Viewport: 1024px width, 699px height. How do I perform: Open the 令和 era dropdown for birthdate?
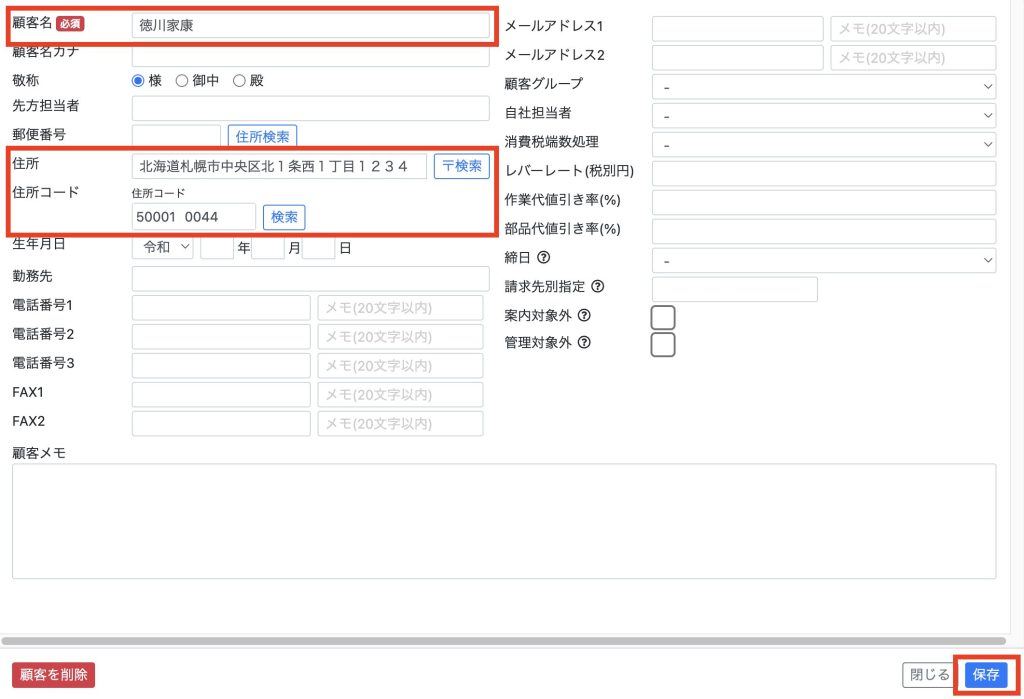[x=162, y=249]
